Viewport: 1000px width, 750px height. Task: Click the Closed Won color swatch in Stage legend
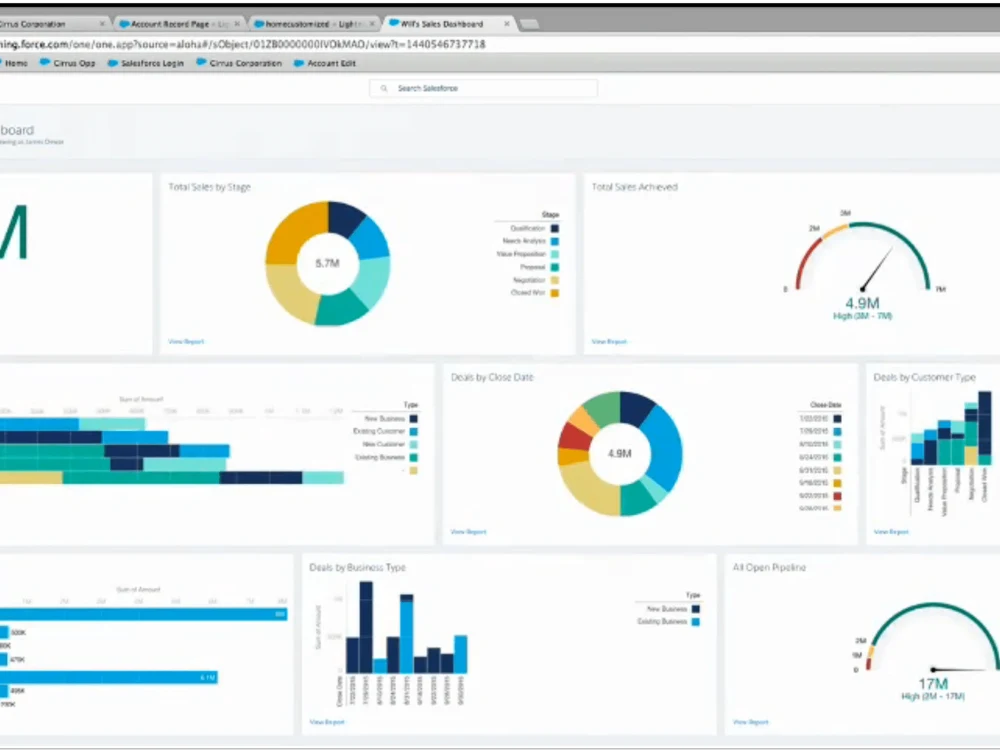(x=553, y=293)
